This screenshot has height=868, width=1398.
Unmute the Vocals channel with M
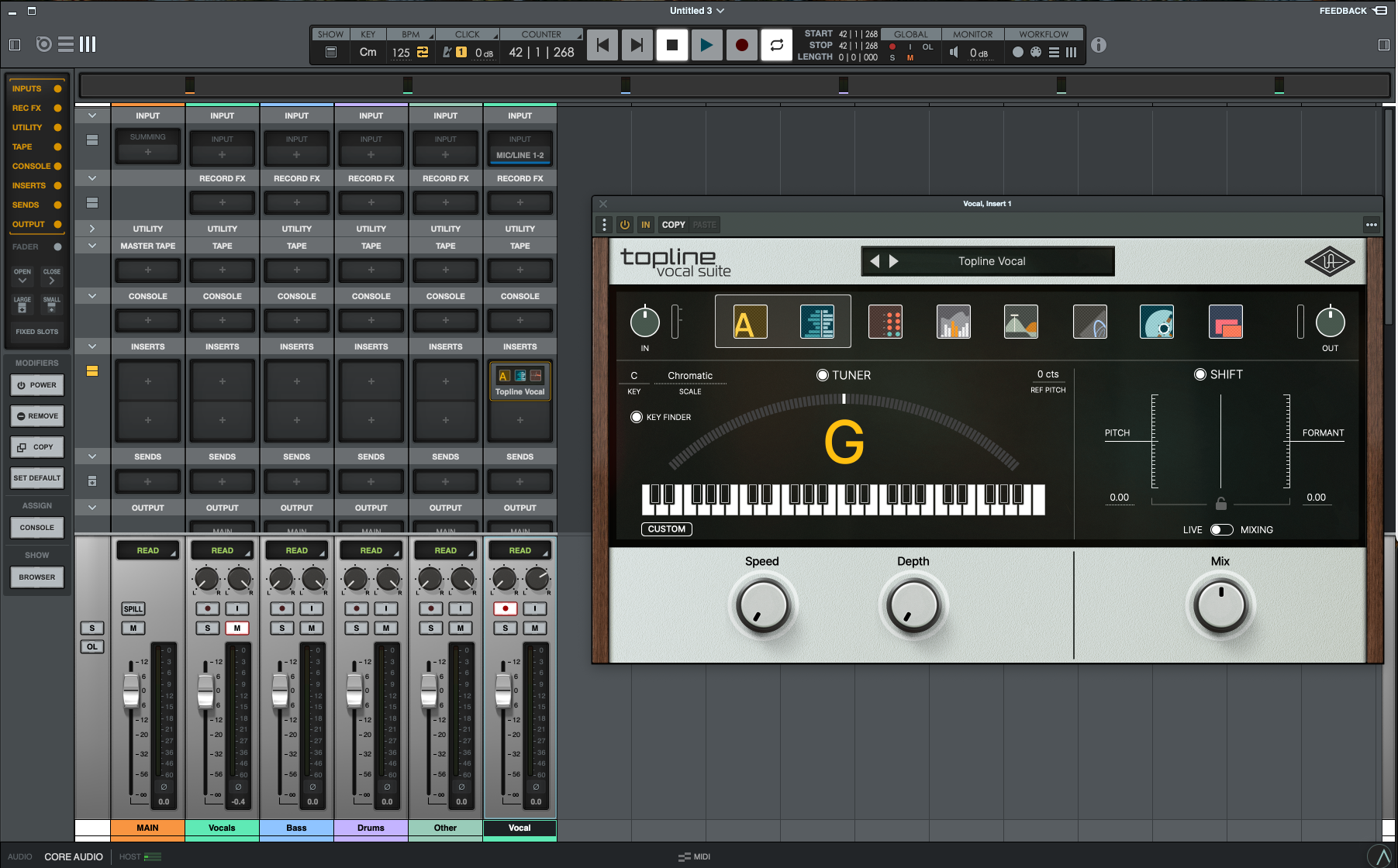coord(237,628)
